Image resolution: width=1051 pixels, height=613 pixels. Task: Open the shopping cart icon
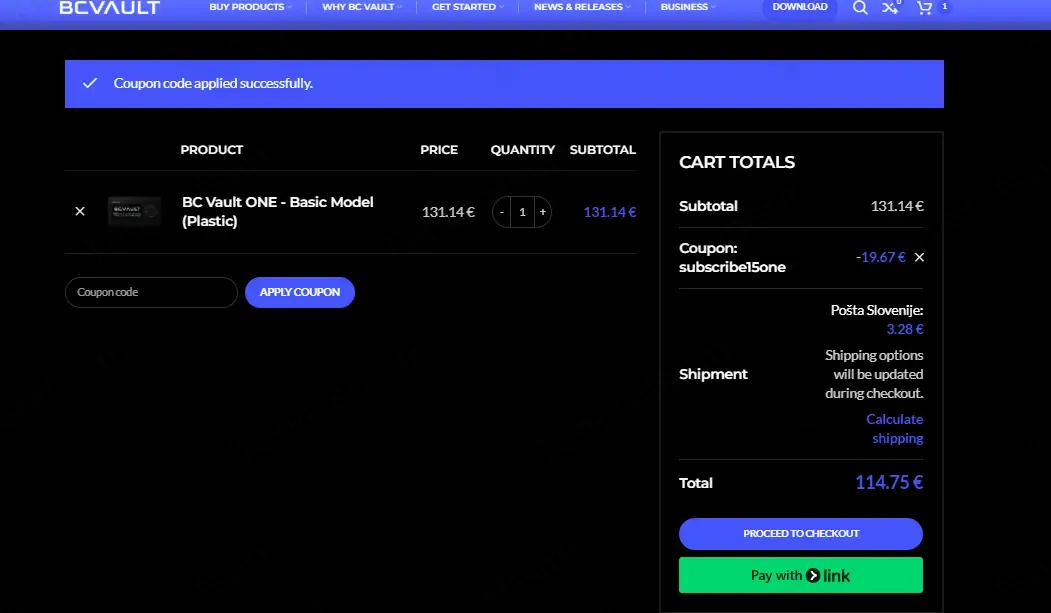924,7
